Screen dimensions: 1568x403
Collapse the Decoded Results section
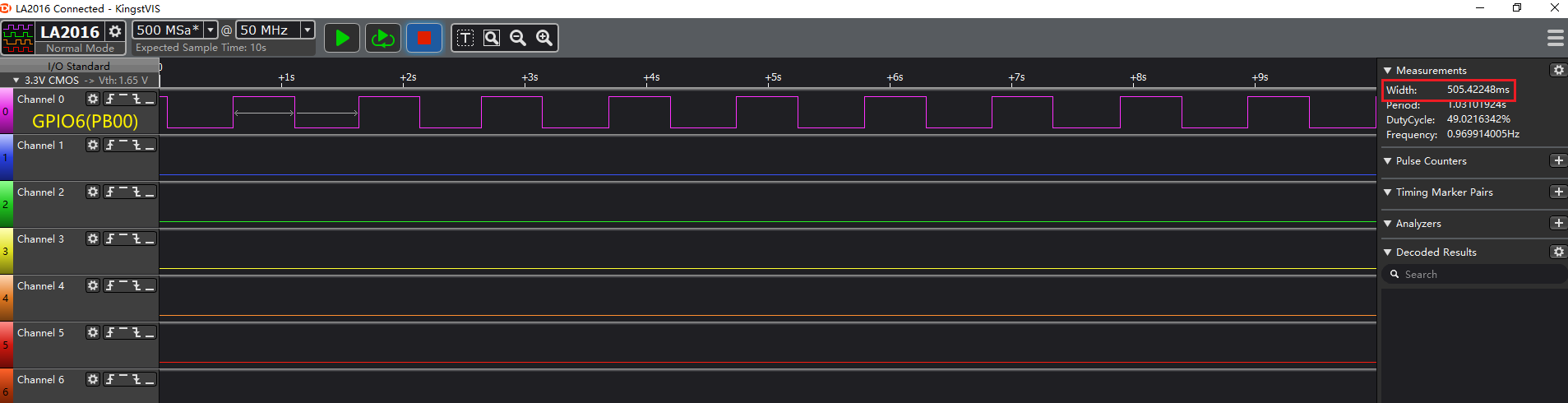point(1388,252)
